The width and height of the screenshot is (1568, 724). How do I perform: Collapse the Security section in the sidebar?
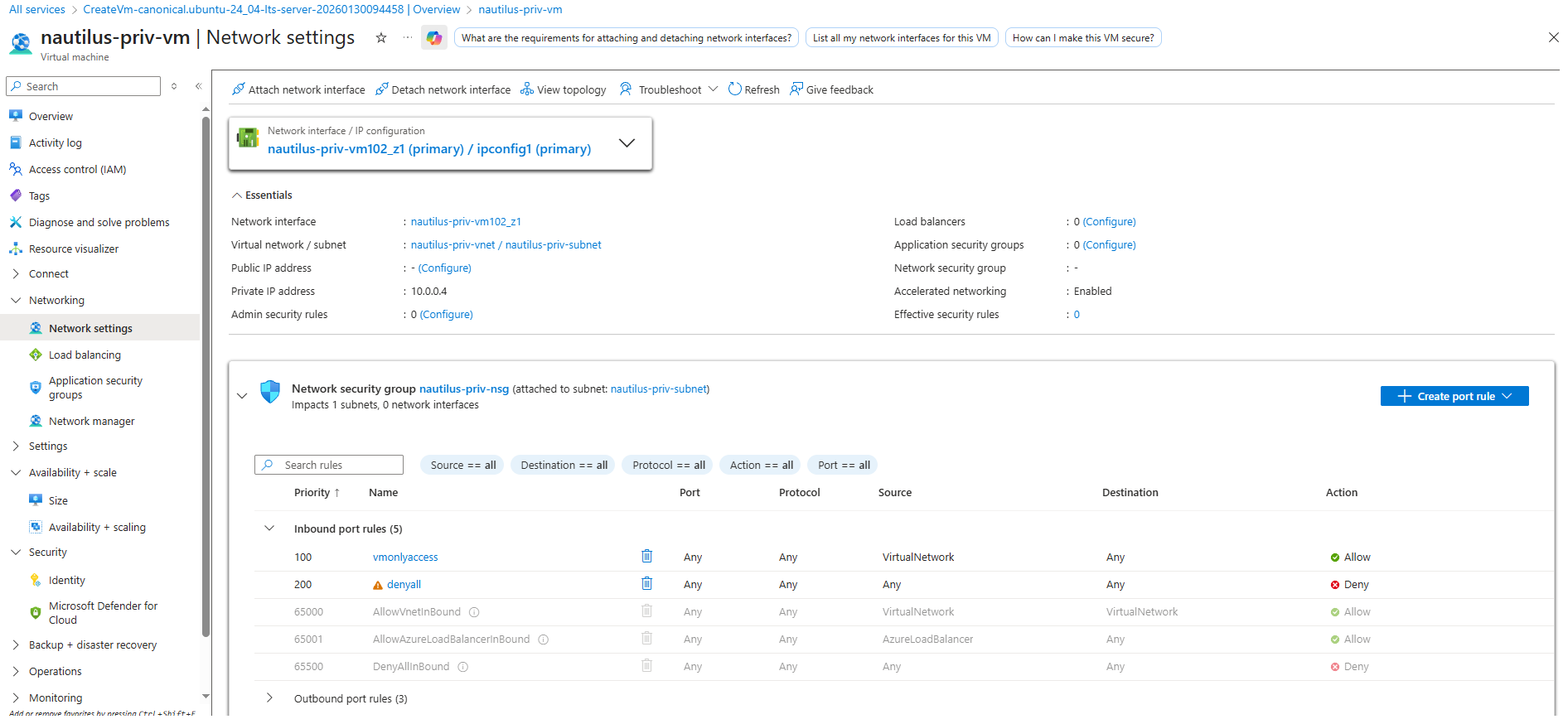point(16,552)
